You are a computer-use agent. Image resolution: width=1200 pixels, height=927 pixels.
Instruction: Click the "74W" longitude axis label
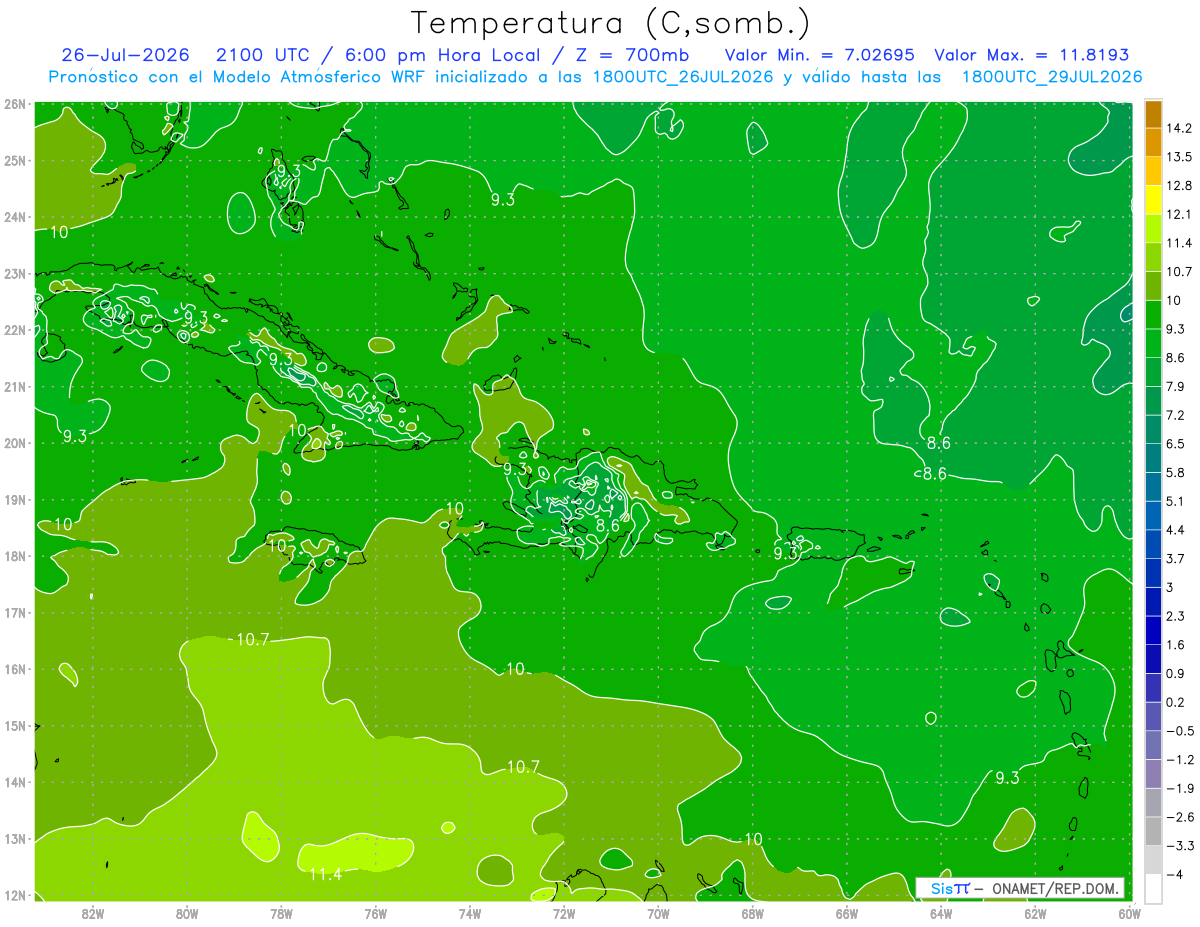[x=469, y=913]
